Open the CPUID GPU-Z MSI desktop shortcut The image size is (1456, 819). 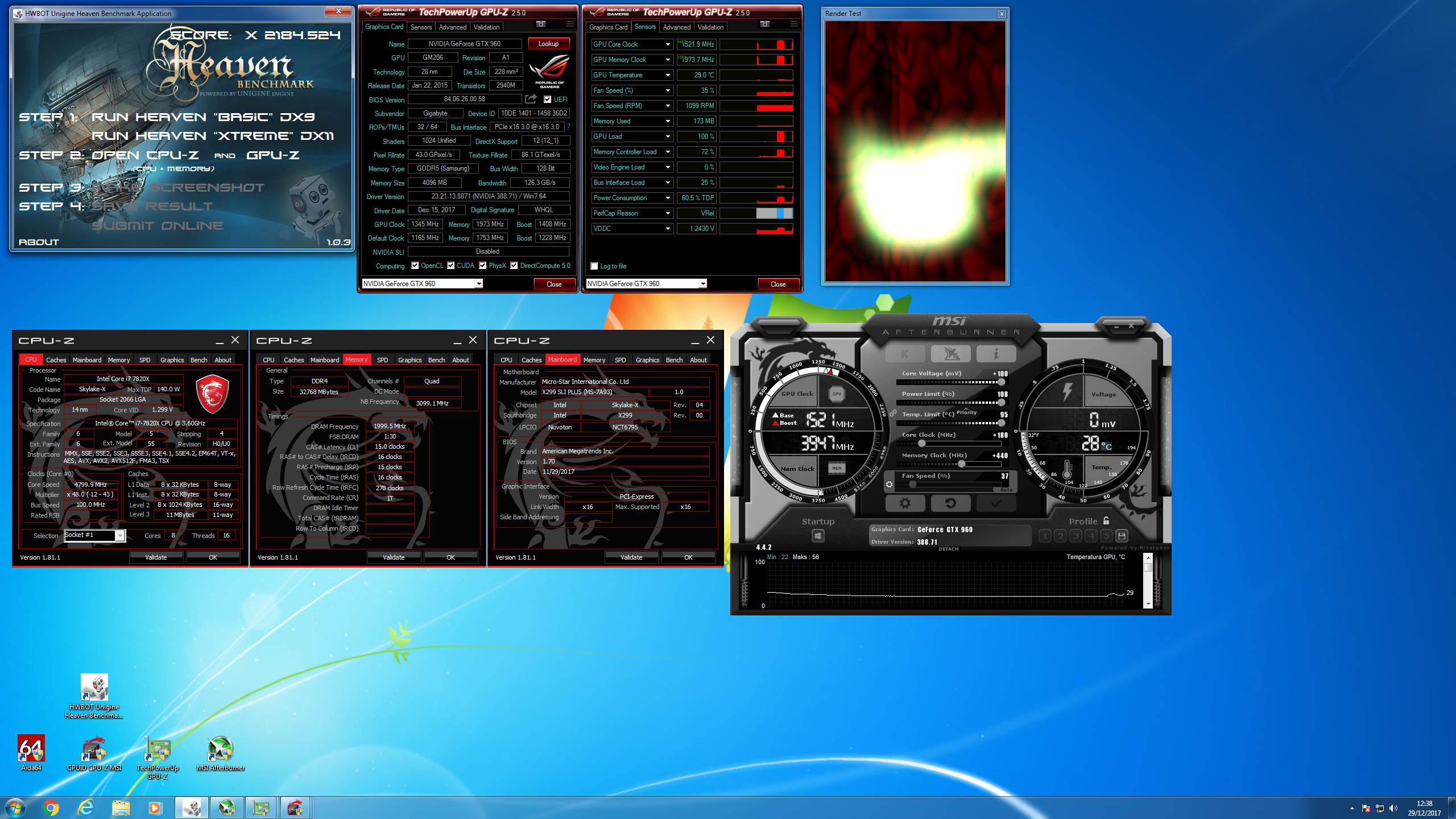tap(94, 753)
